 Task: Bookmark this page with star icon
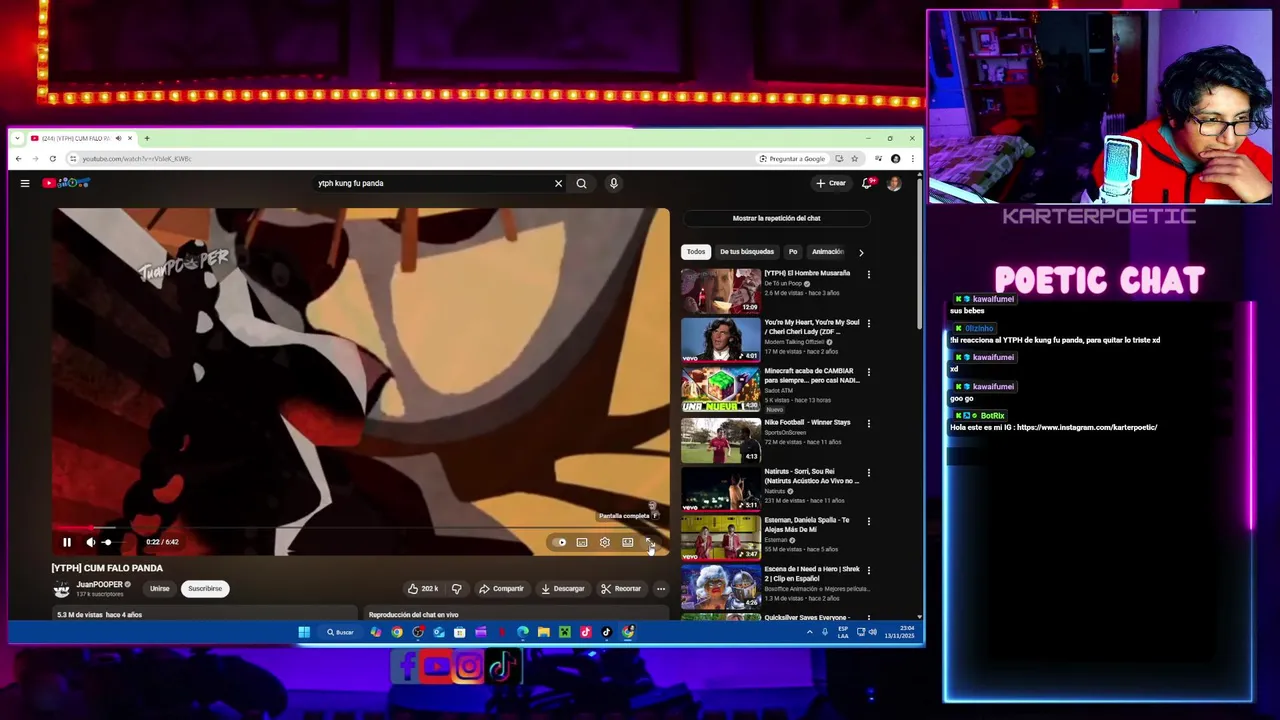click(854, 159)
